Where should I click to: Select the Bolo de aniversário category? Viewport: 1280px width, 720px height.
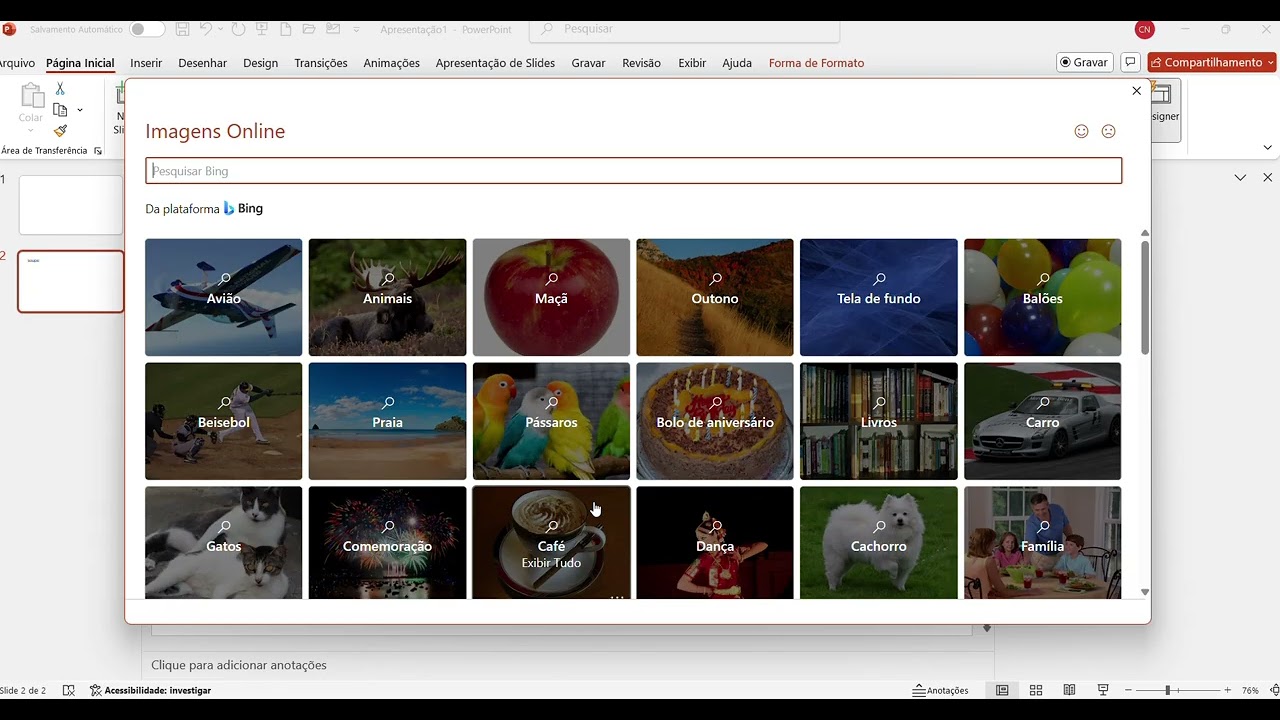715,421
